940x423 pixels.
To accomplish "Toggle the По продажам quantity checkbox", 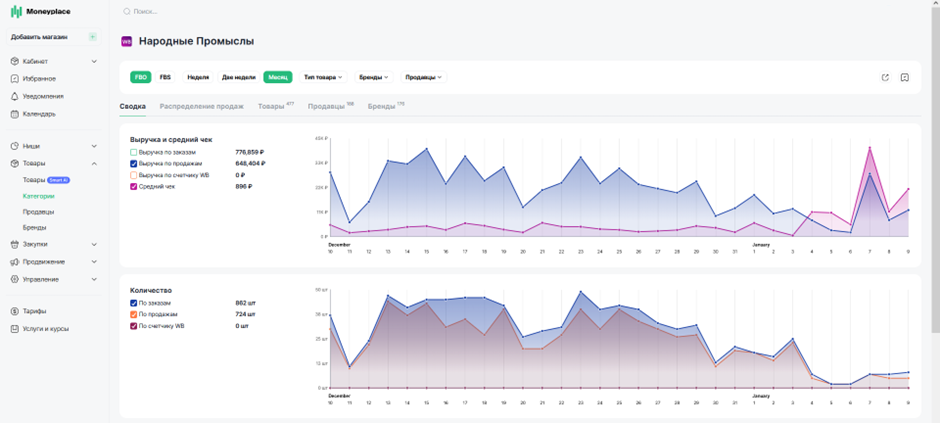I will [x=134, y=315].
